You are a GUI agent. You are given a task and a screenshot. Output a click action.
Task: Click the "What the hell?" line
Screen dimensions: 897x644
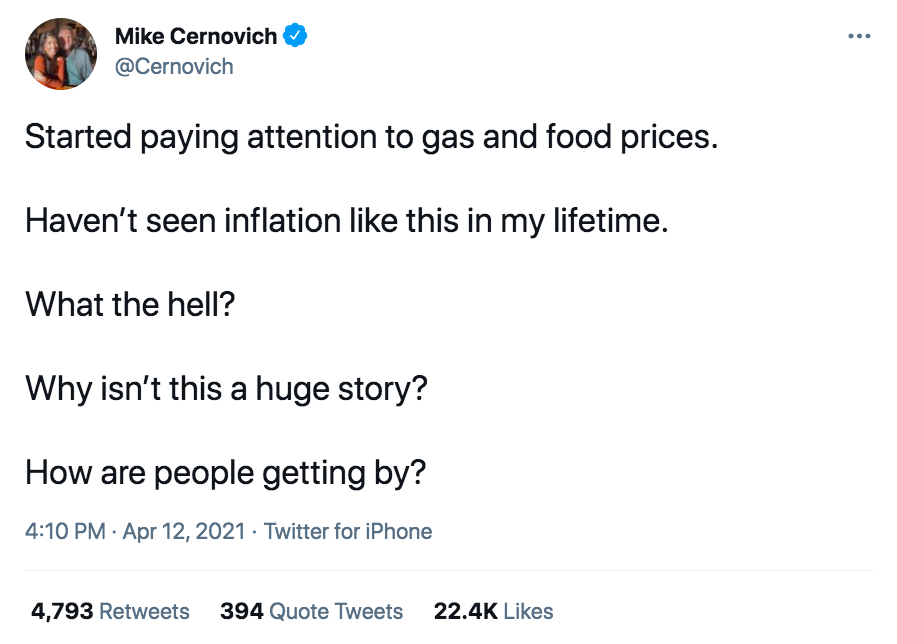(130, 303)
